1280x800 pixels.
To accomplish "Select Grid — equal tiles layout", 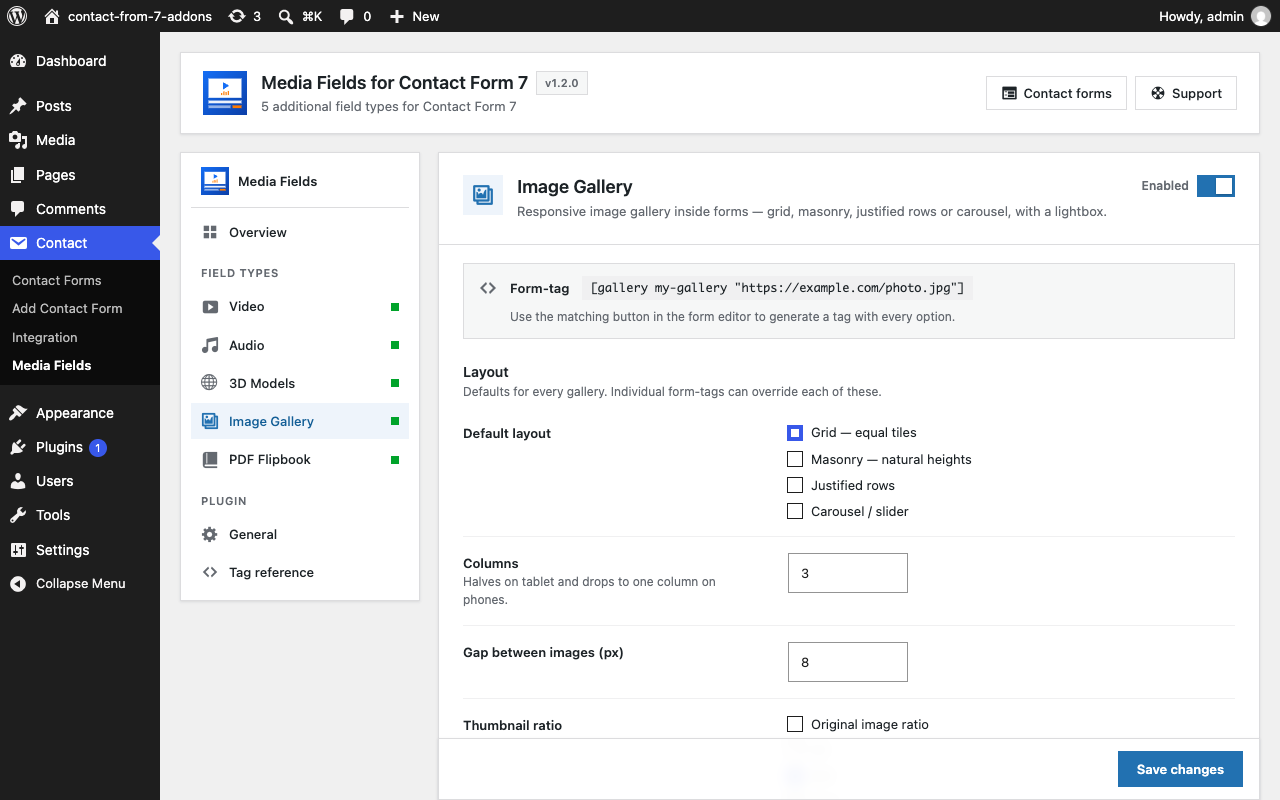I will 795,433.
